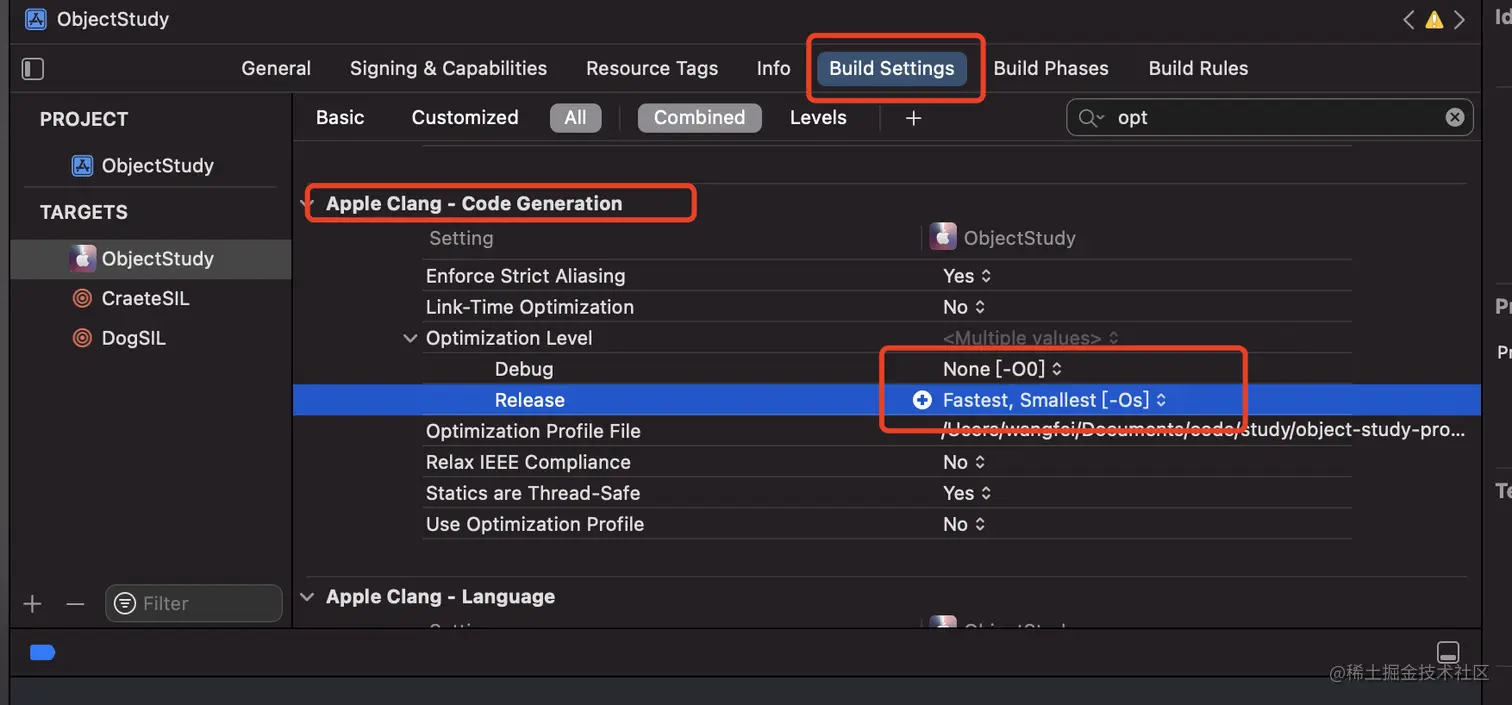
Task: Click the remove target minus icon
Action: point(75,603)
